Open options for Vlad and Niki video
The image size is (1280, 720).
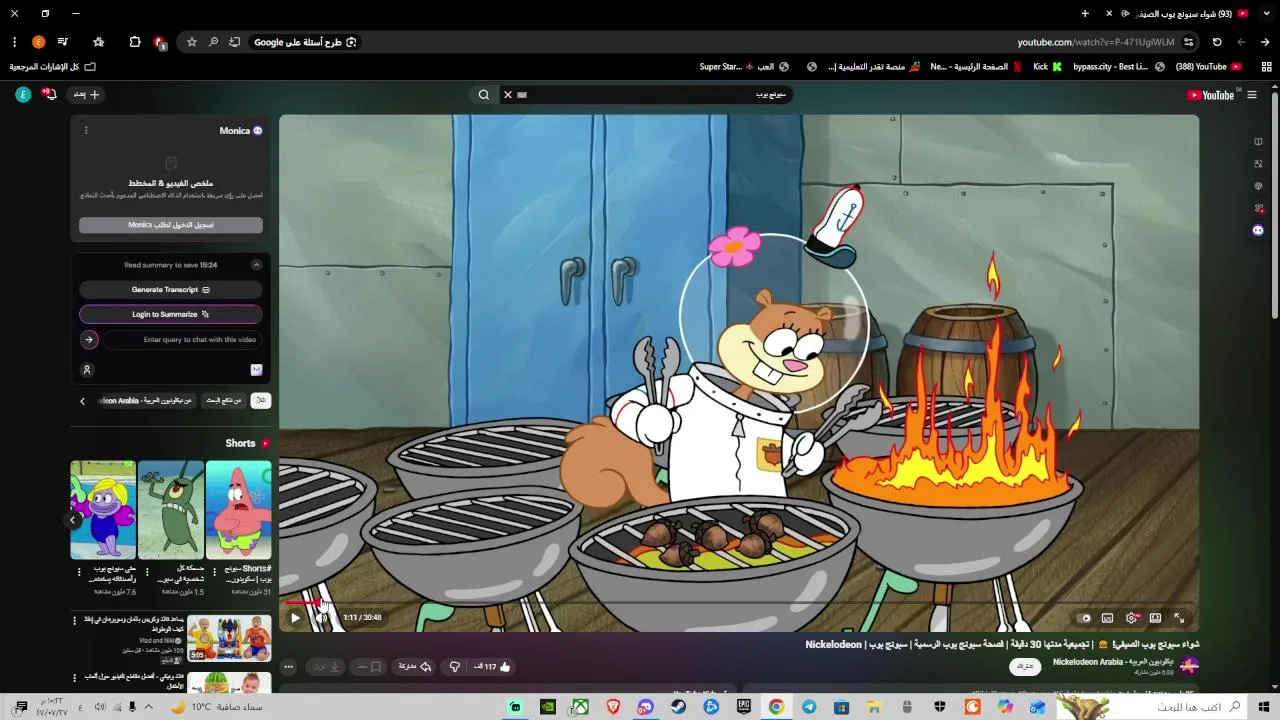(x=74, y=621)
